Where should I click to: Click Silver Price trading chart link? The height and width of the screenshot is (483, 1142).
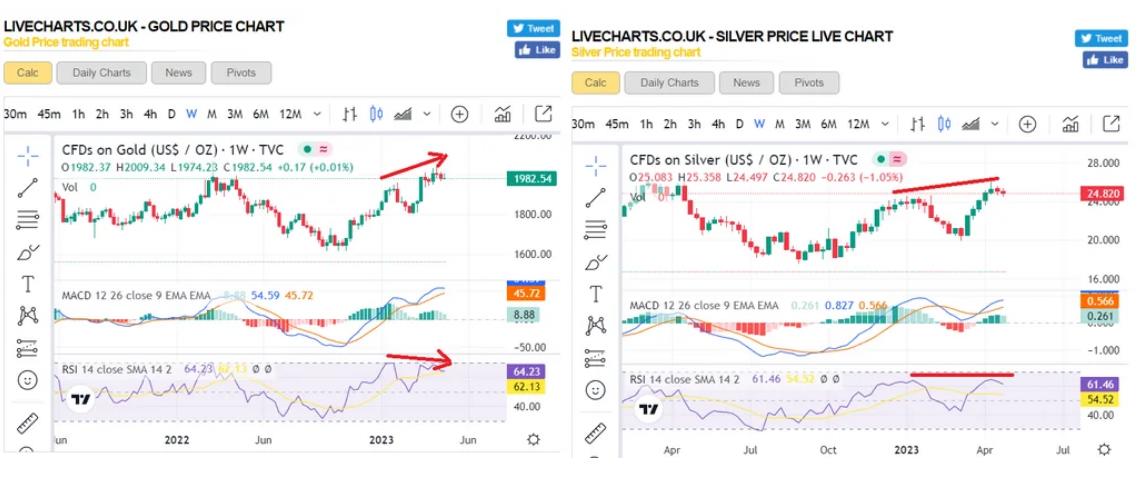click(x=636, y=52)
